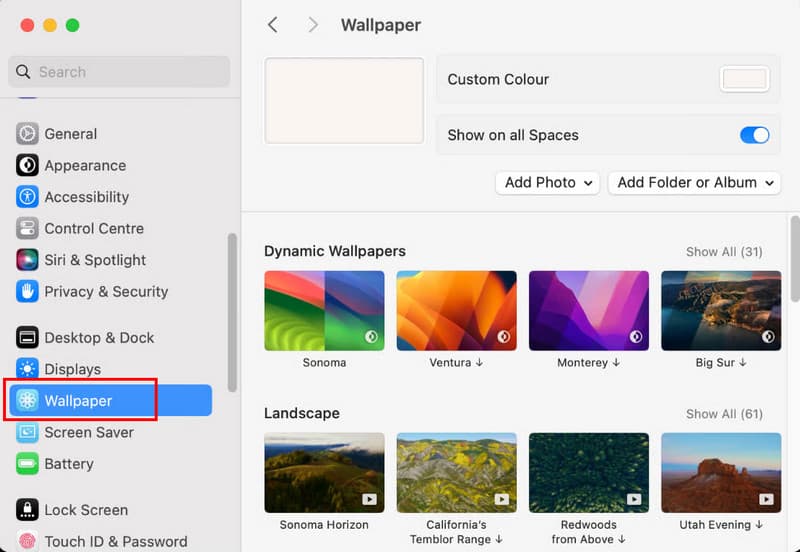Click the back navigation arrow
Screen dimensions: 800x552
pos(273,25)
